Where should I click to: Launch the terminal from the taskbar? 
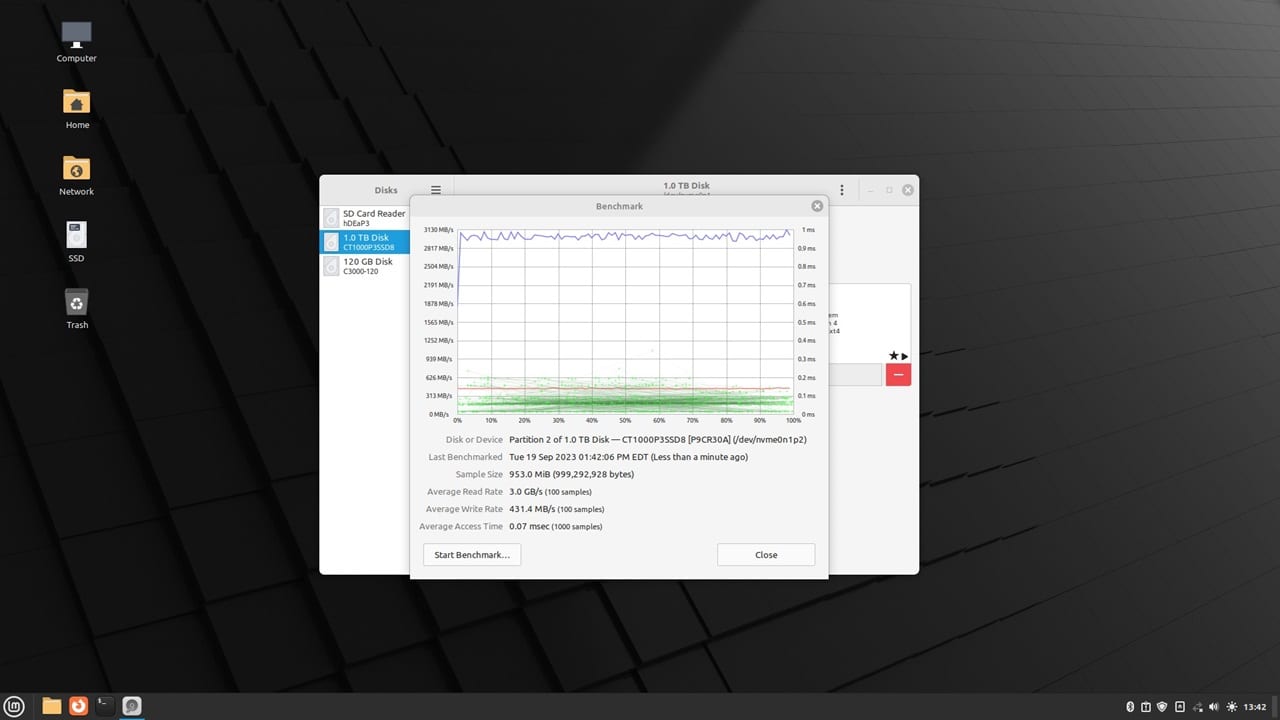(103, 706)
